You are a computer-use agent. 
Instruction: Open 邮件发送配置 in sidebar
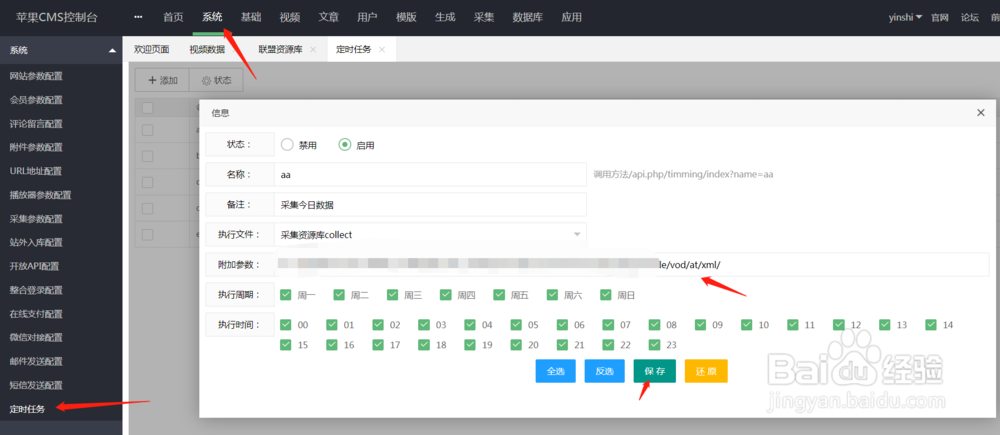36,362
